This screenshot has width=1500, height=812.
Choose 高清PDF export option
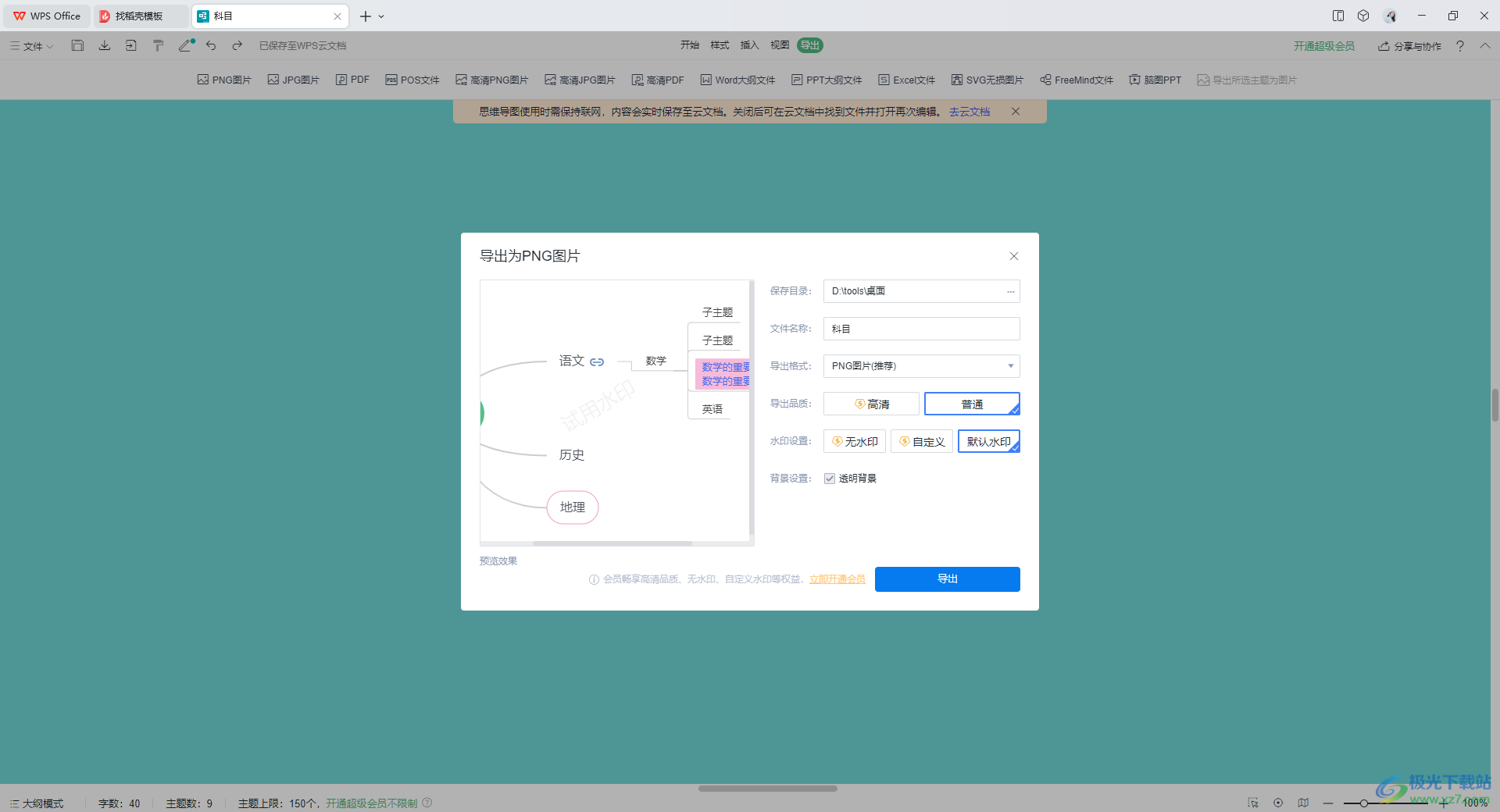658,80
